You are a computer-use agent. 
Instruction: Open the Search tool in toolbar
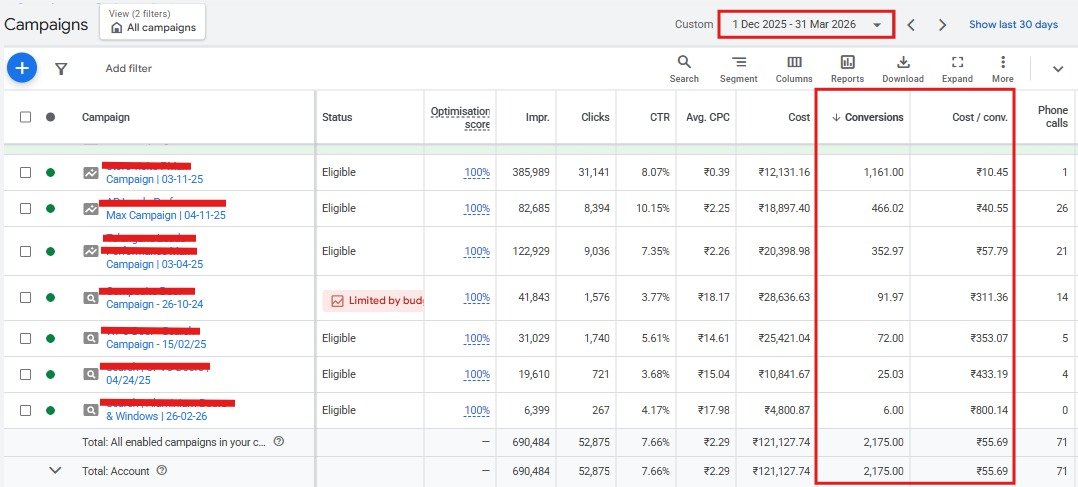coord(684,68)
